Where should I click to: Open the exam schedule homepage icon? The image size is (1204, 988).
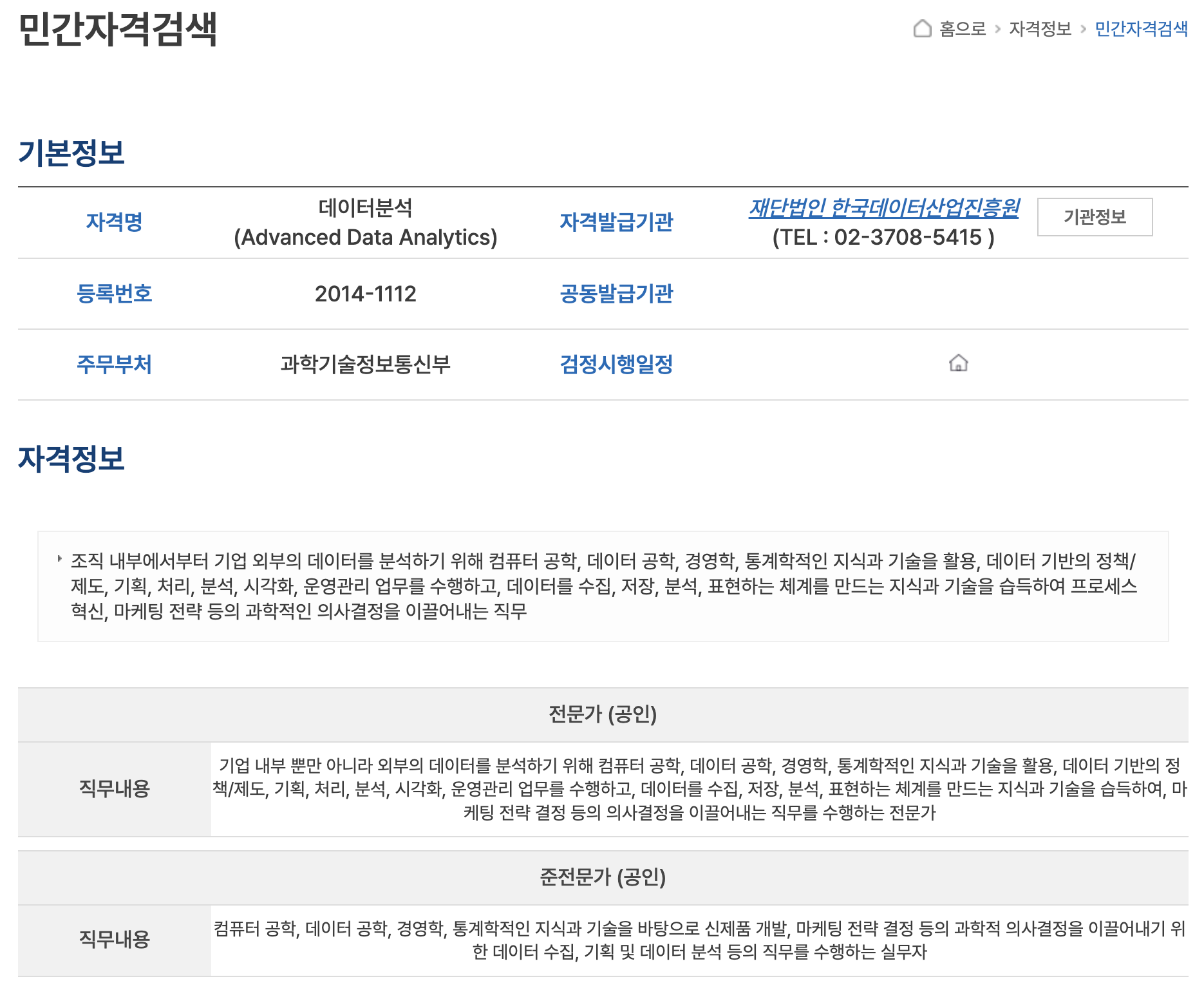pyautogui.click(x=958, y=363)
